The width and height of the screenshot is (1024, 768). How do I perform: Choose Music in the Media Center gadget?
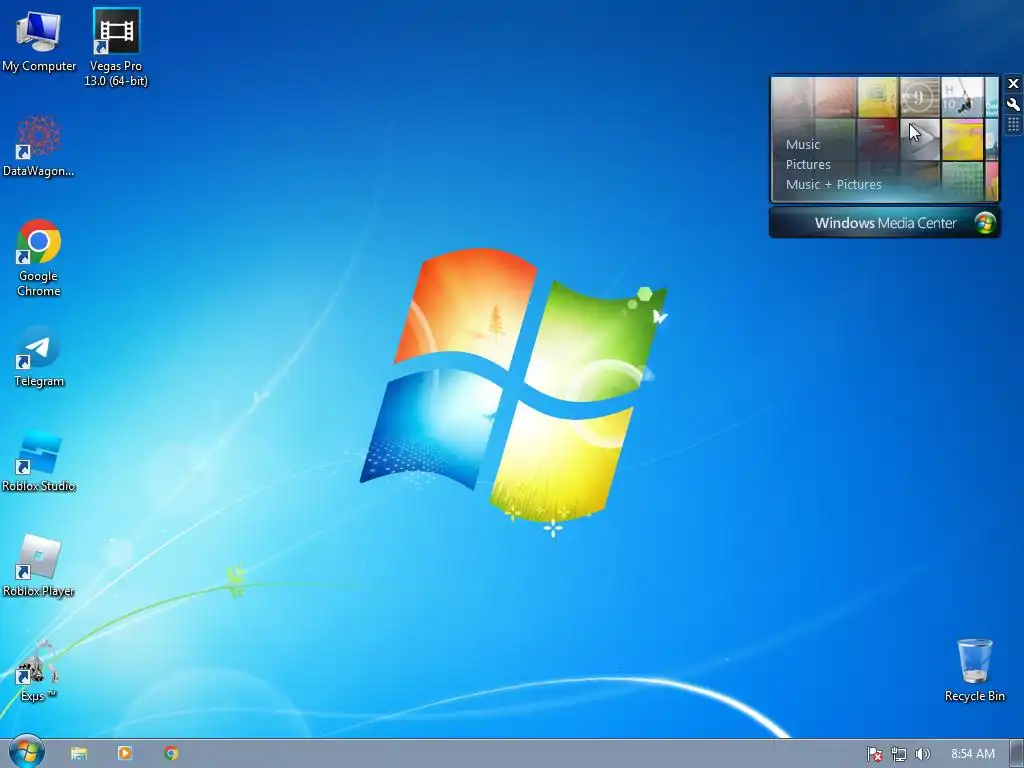(x=803, y=144)
